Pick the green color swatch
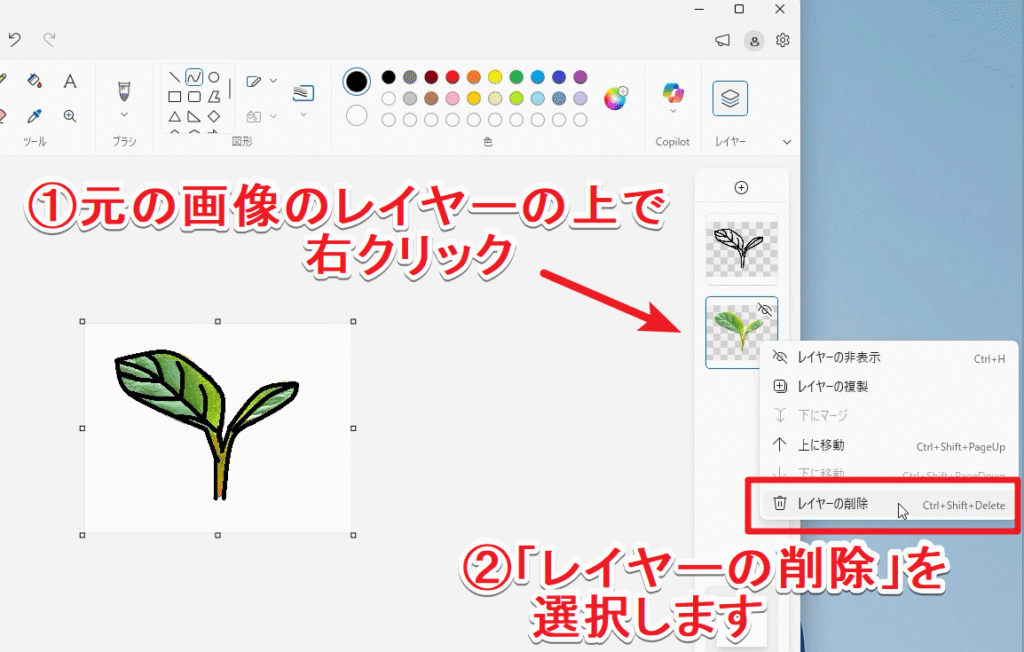1024x652 pixels. (517, 77)
